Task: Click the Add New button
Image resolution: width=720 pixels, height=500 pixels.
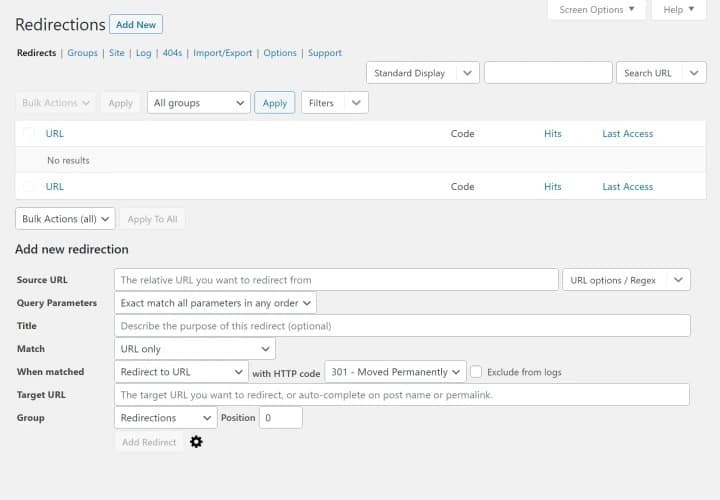Action: [136, 25]
